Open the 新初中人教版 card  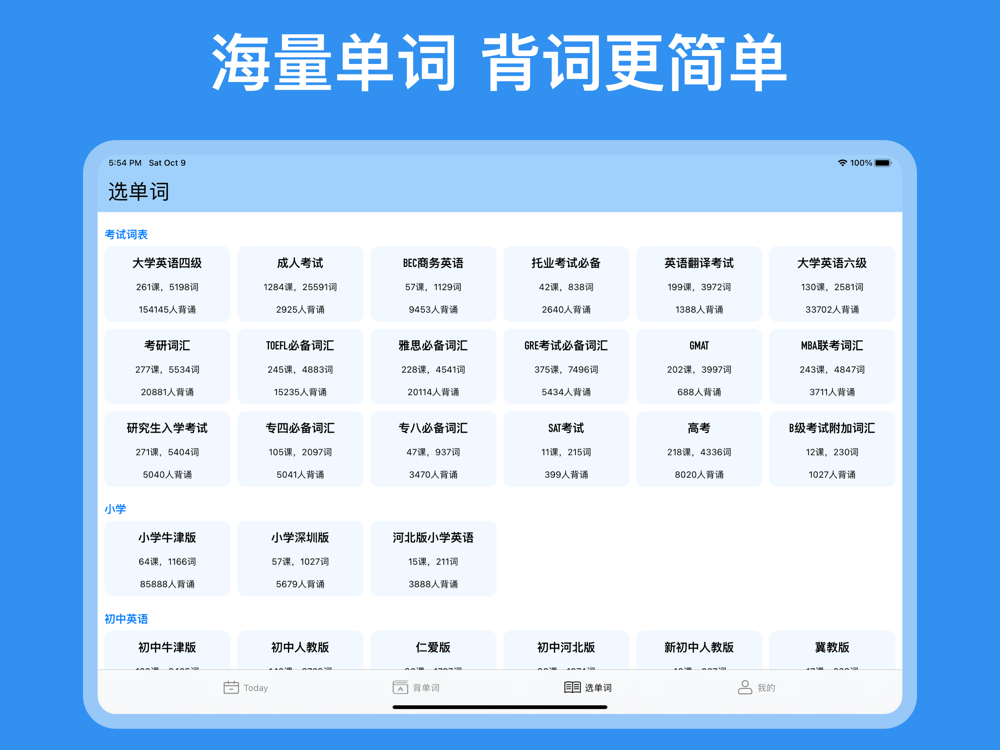(x=699, y=651)
